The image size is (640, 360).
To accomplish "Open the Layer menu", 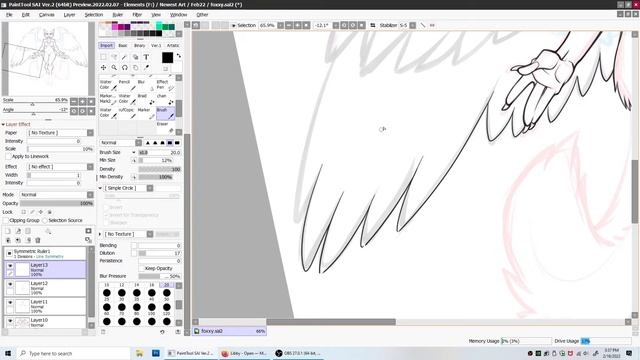I will [69, 15].
